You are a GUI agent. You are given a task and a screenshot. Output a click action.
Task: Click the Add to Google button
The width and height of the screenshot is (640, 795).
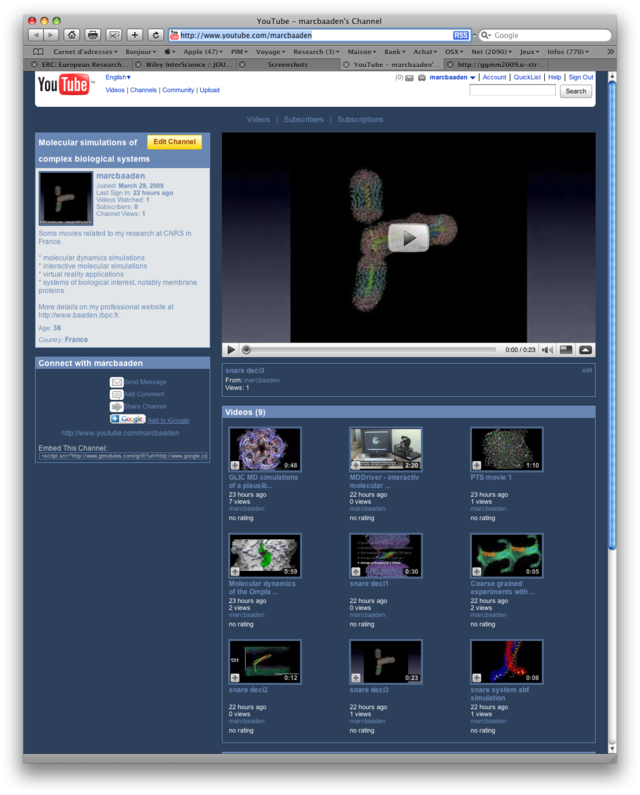click(128, 419)
